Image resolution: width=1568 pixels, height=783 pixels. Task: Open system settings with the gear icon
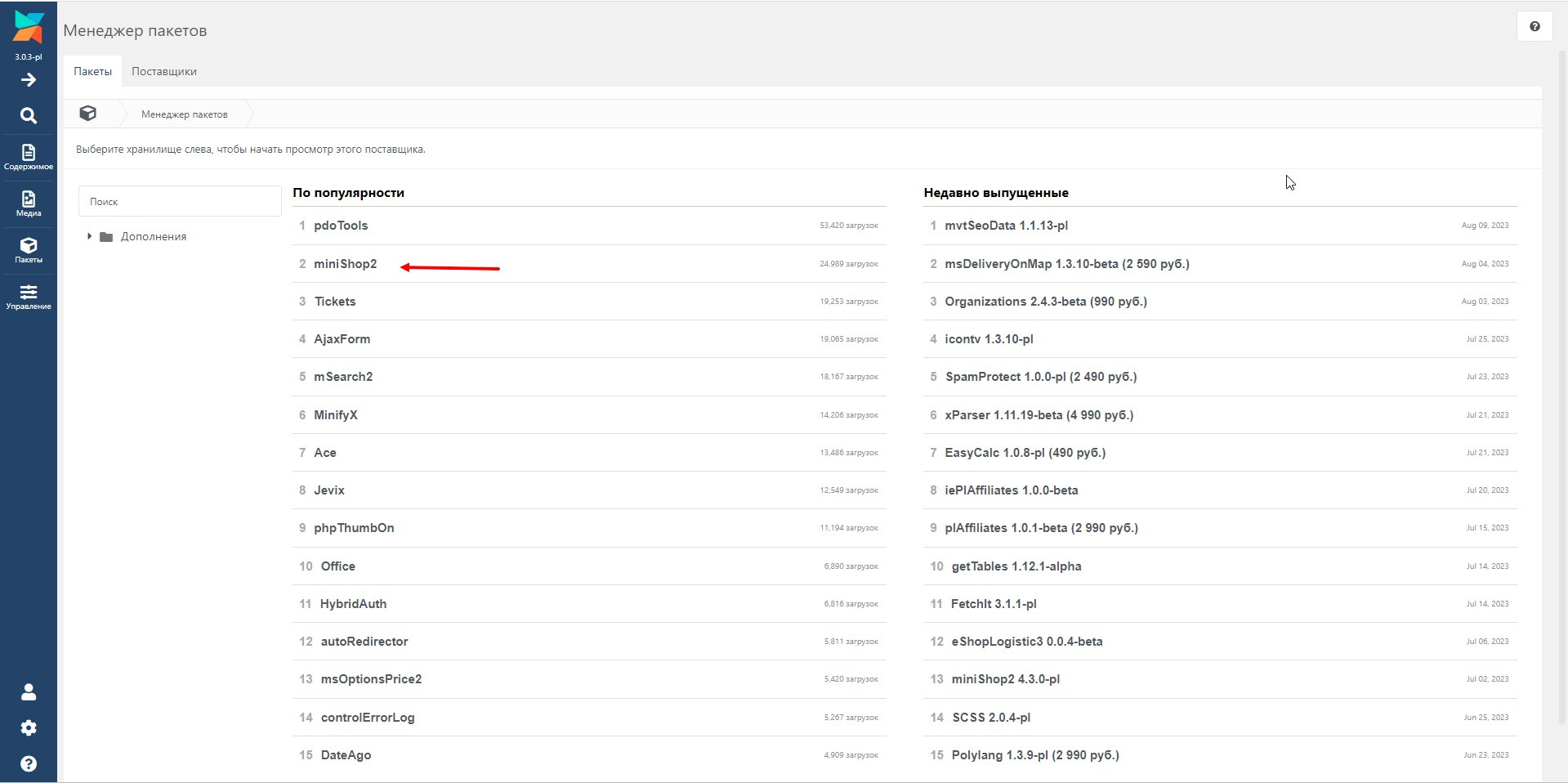point(29,727)
